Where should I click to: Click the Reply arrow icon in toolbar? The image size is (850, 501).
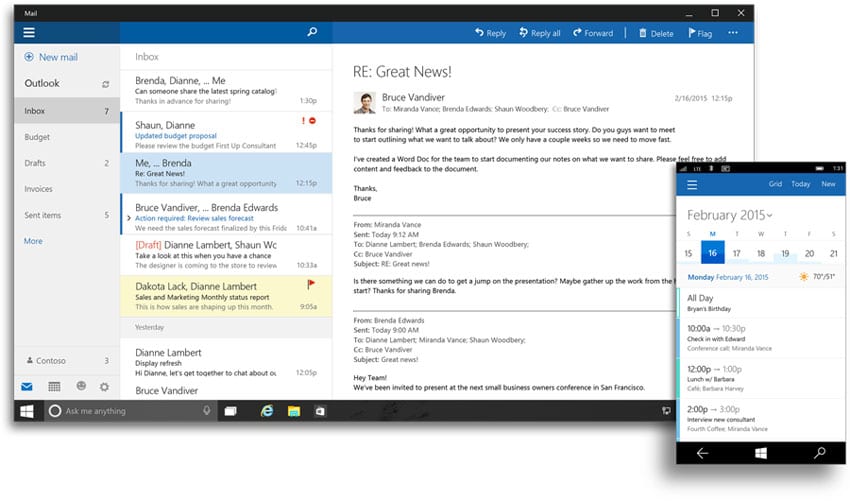click(x=480, y=33)
